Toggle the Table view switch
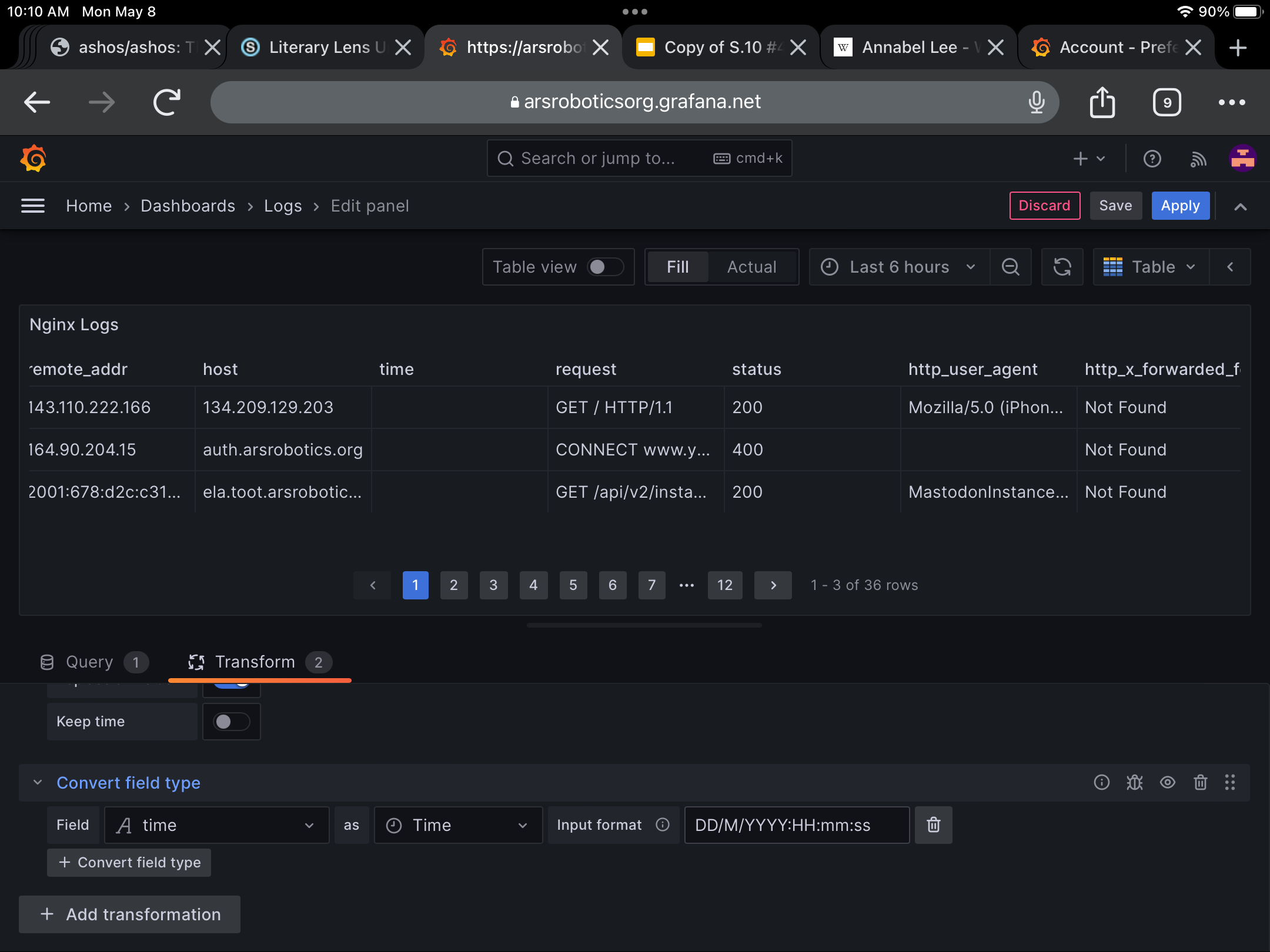Screen dimensions: 1270x952 tap(605, 267)
